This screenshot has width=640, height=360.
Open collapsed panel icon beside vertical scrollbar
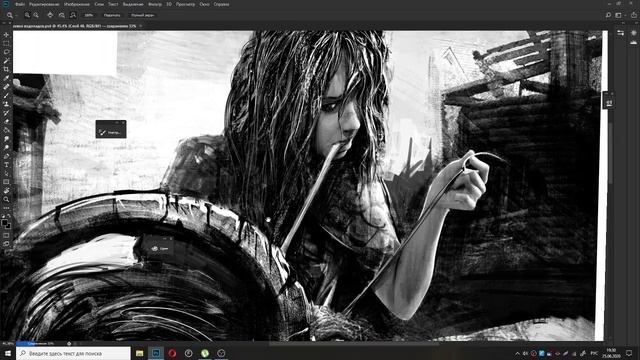point(609,103)
